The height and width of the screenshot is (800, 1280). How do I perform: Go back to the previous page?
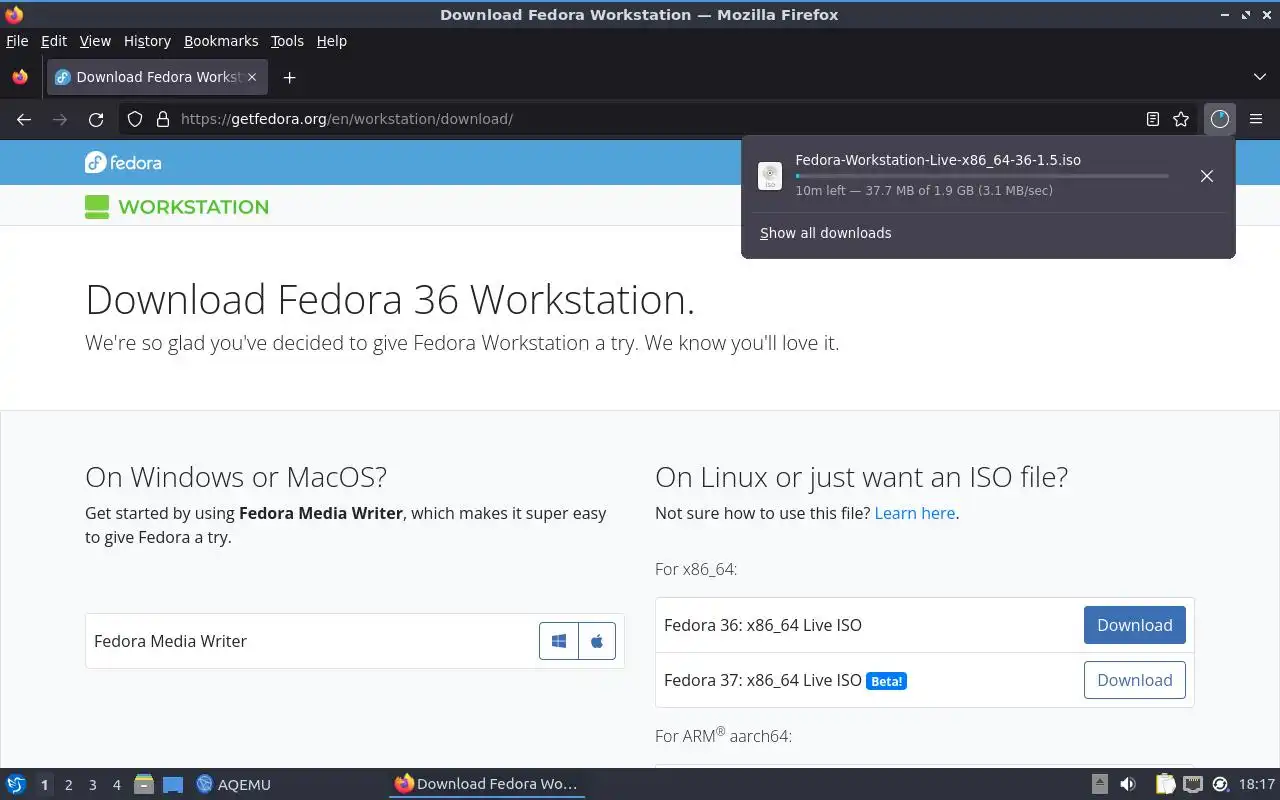(24, 119)
